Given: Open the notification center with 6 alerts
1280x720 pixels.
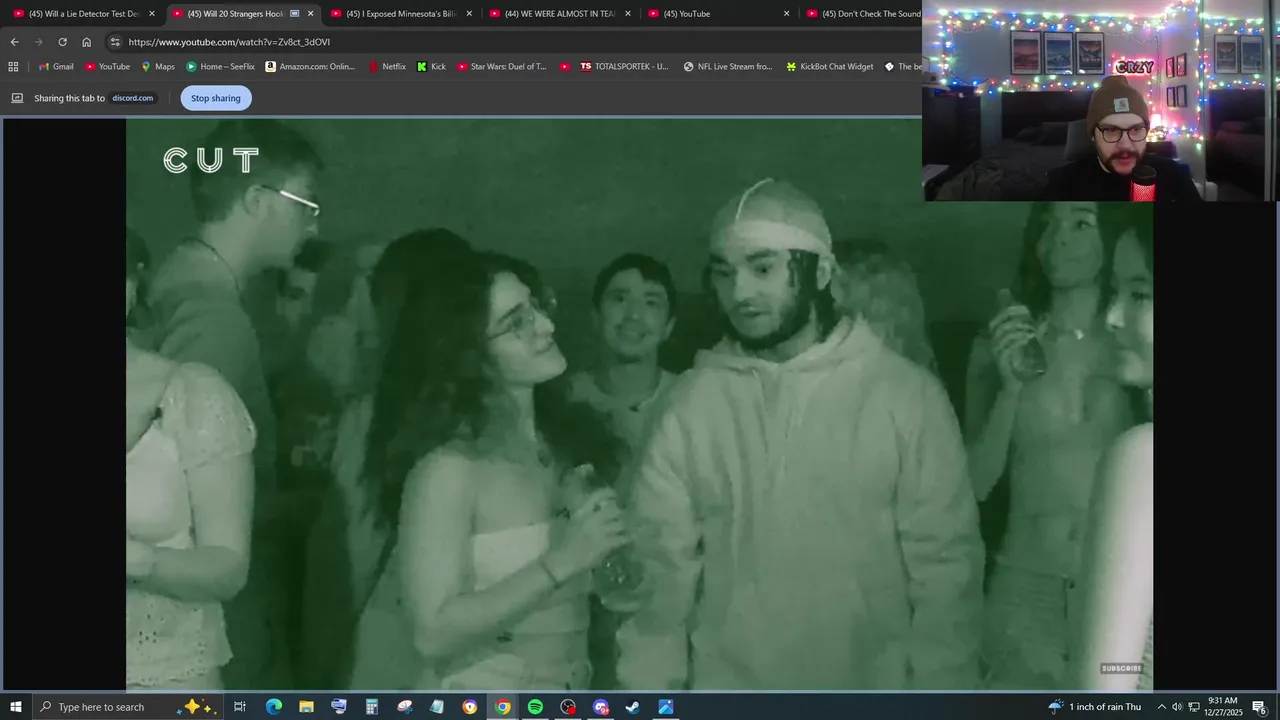Looking at the screenshot, I should pos(1259,707).
